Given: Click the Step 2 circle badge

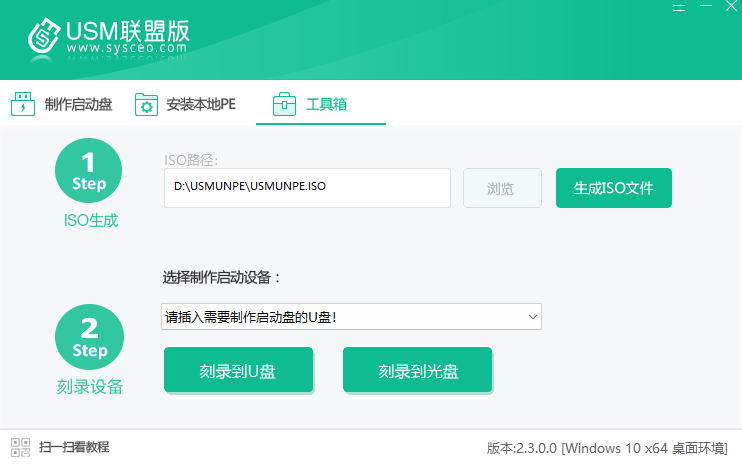Looking at the screenshot, I should point(89,338).
